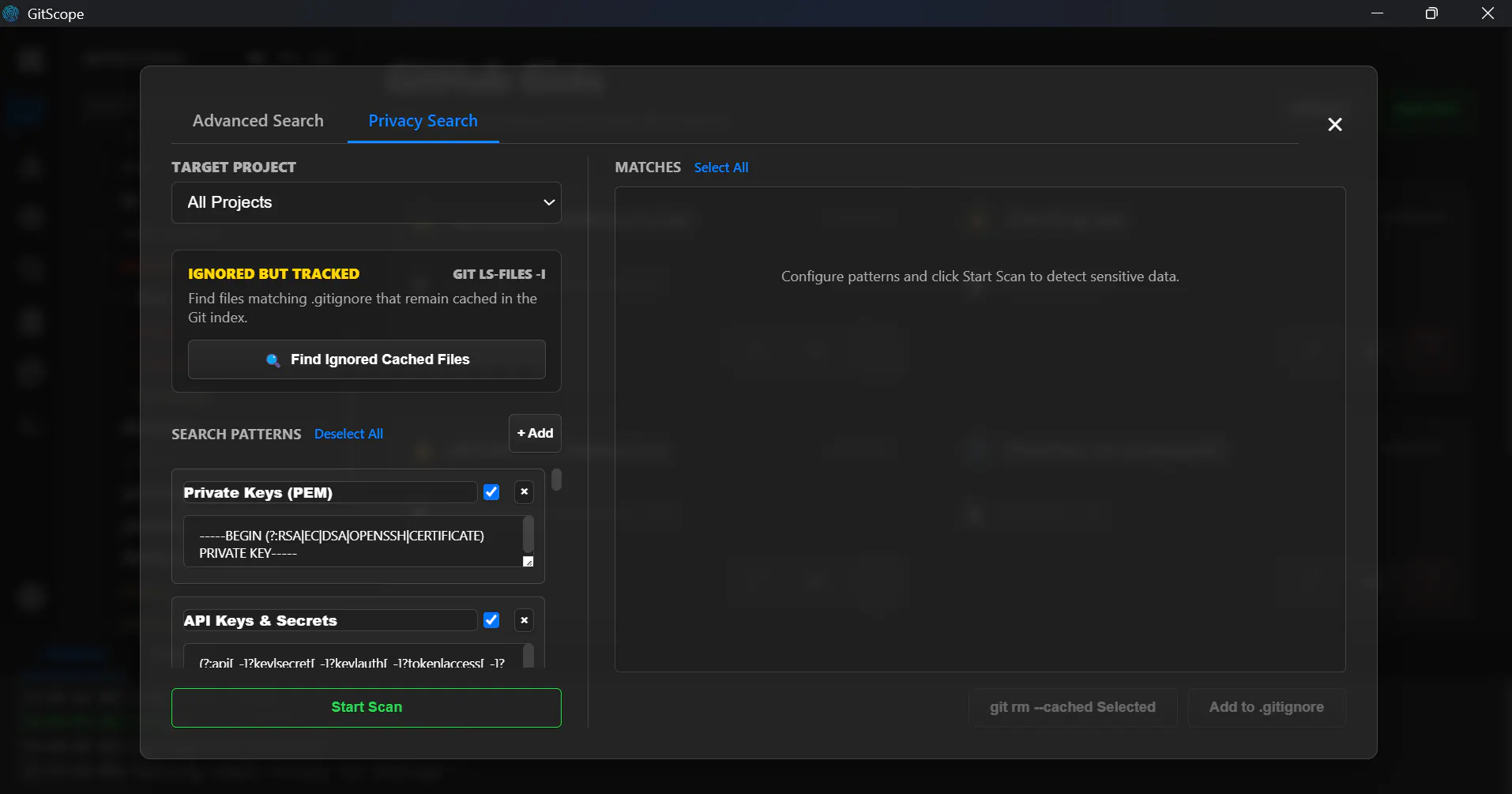The image size is (1512, 794).
Task: Click Add to .gitignore button
Action: pyautogui.click(x=1266, y=707)
